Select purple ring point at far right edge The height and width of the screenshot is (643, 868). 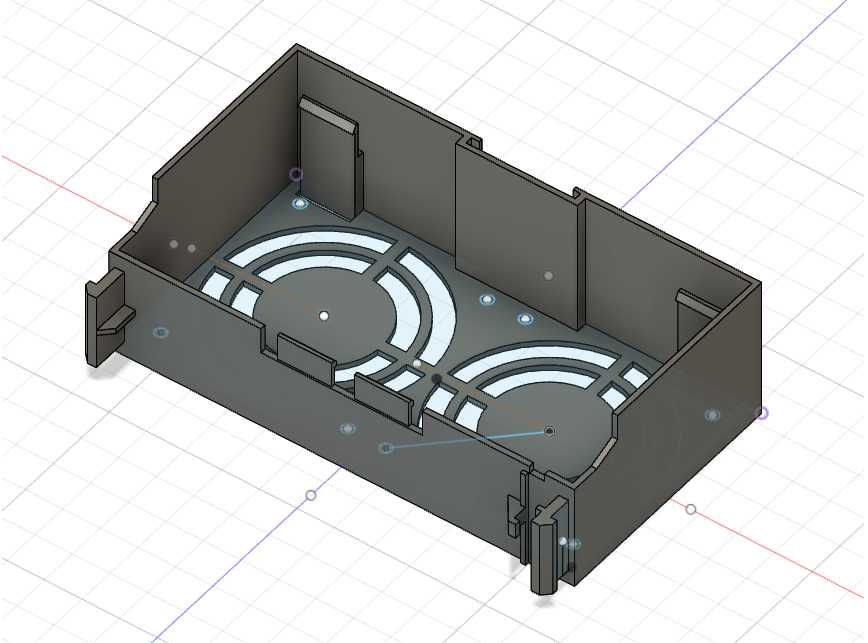[x=762, y=413]
